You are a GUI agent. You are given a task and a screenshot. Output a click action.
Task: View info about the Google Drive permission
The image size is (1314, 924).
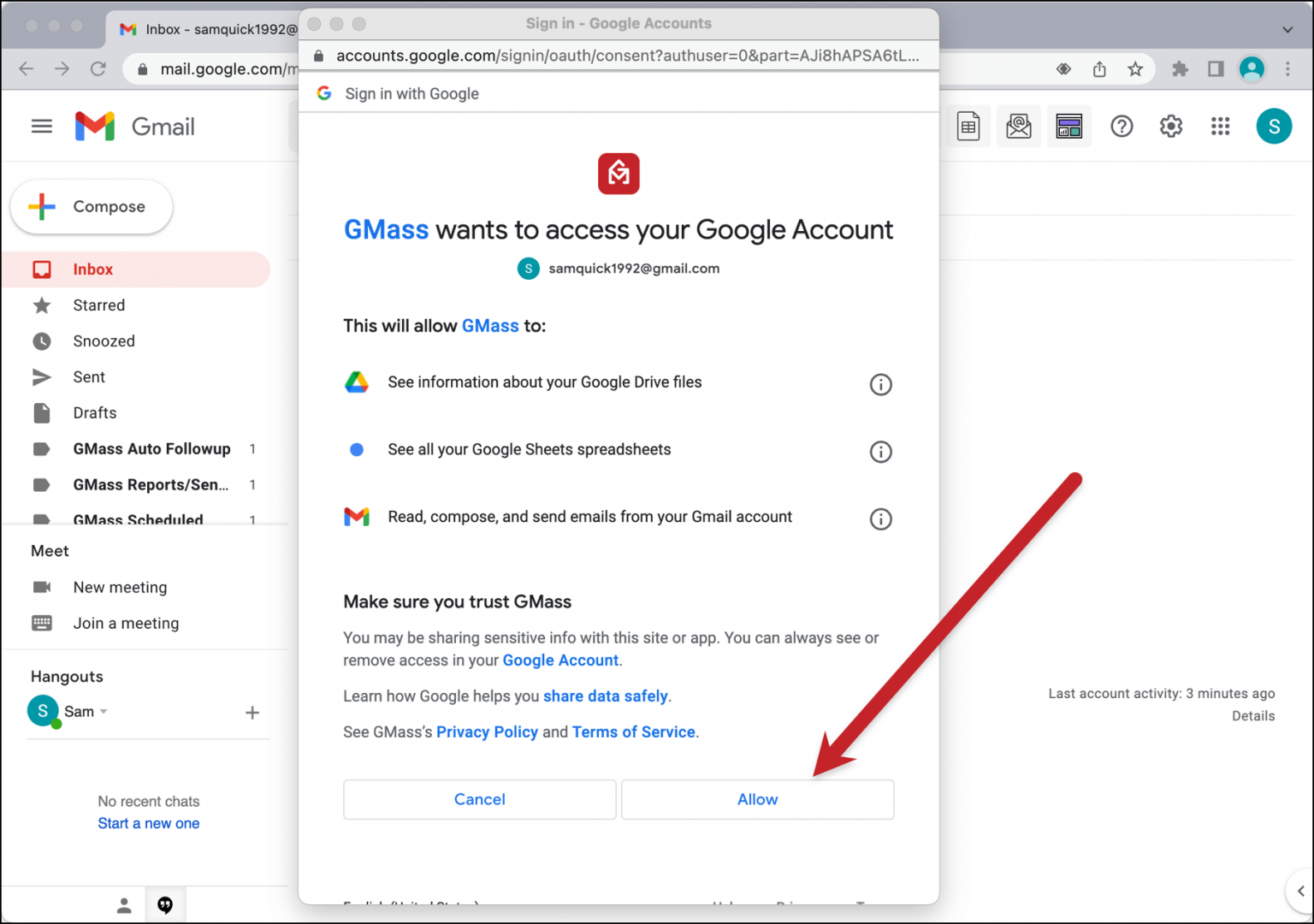(x=880, y=384)
